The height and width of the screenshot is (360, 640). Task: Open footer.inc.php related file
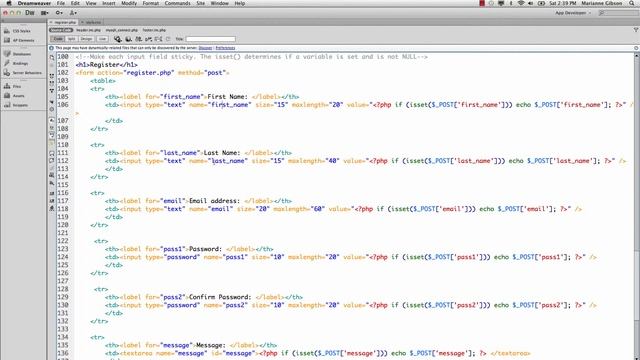click(x=154, y=30)
